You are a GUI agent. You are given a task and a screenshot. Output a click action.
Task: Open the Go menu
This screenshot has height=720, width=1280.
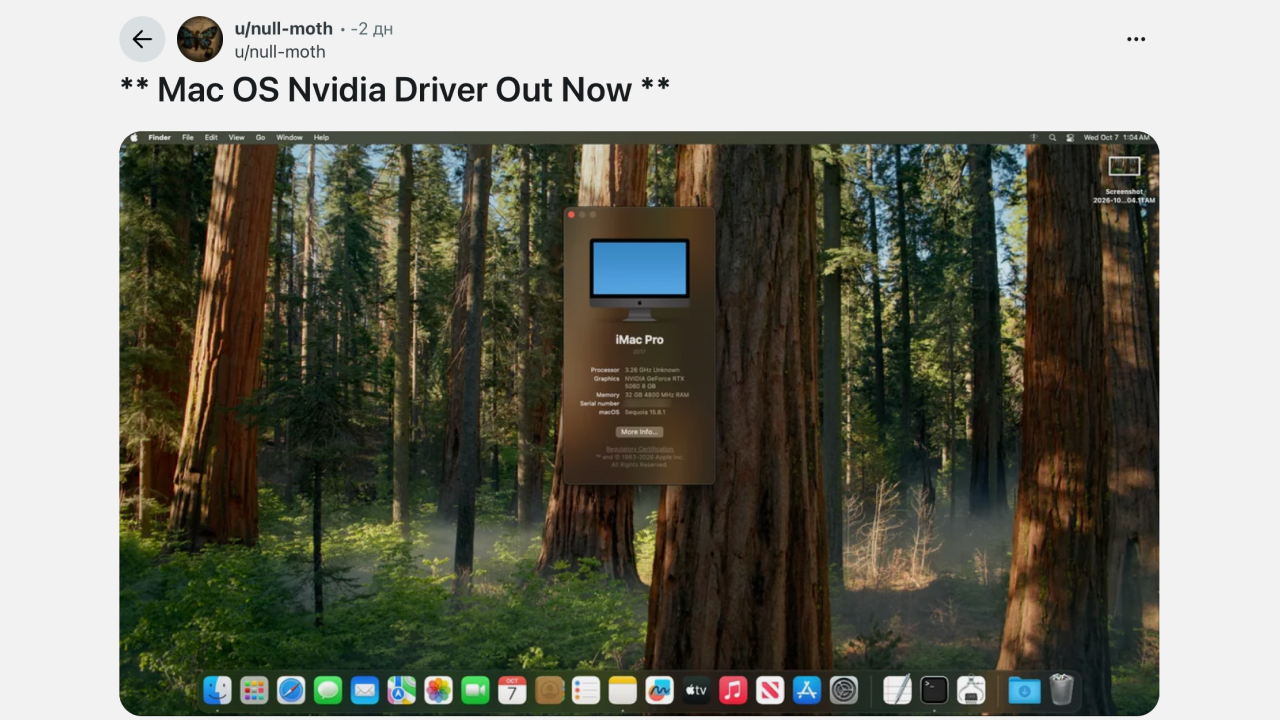click(x=260, y=137)
